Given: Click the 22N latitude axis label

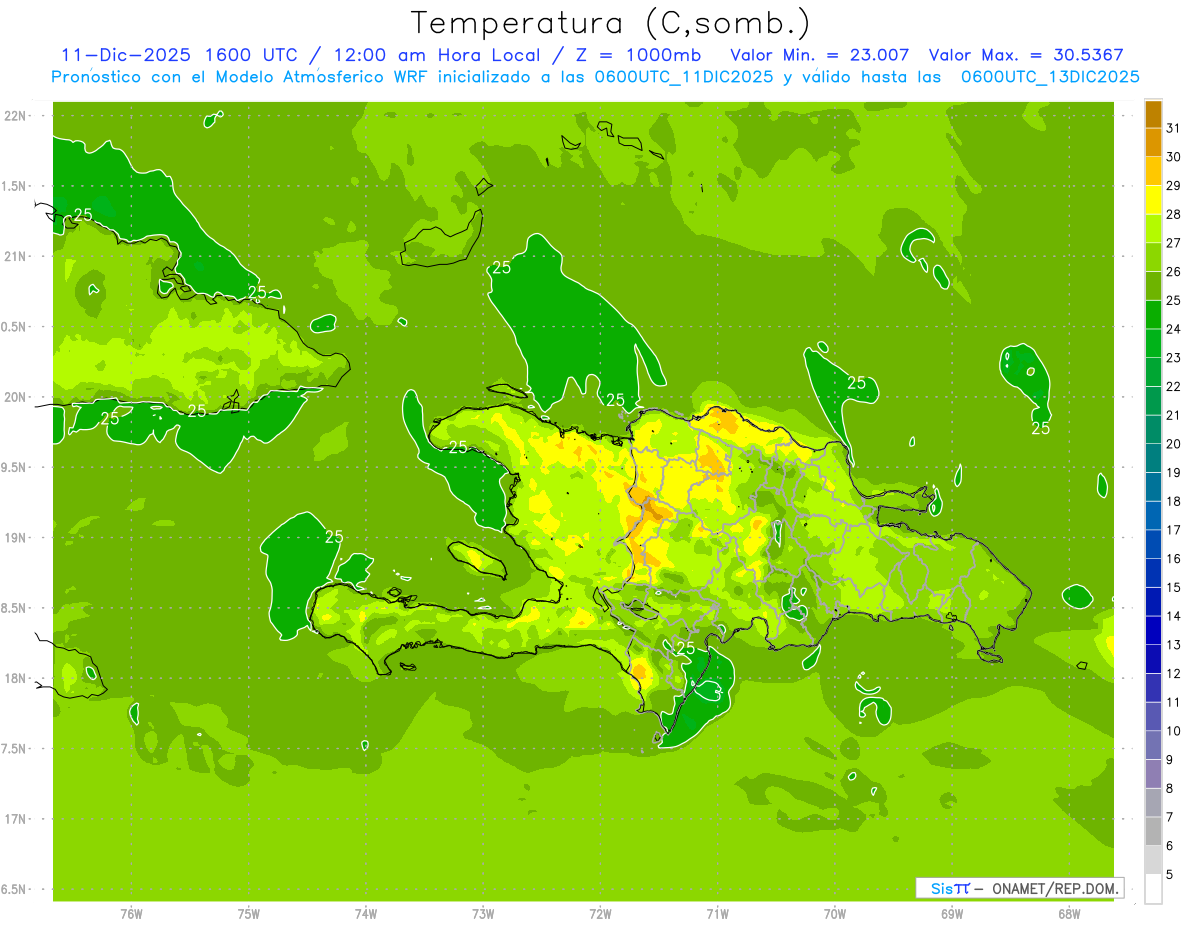Looking at the screenshot, I should pos(17,116).
